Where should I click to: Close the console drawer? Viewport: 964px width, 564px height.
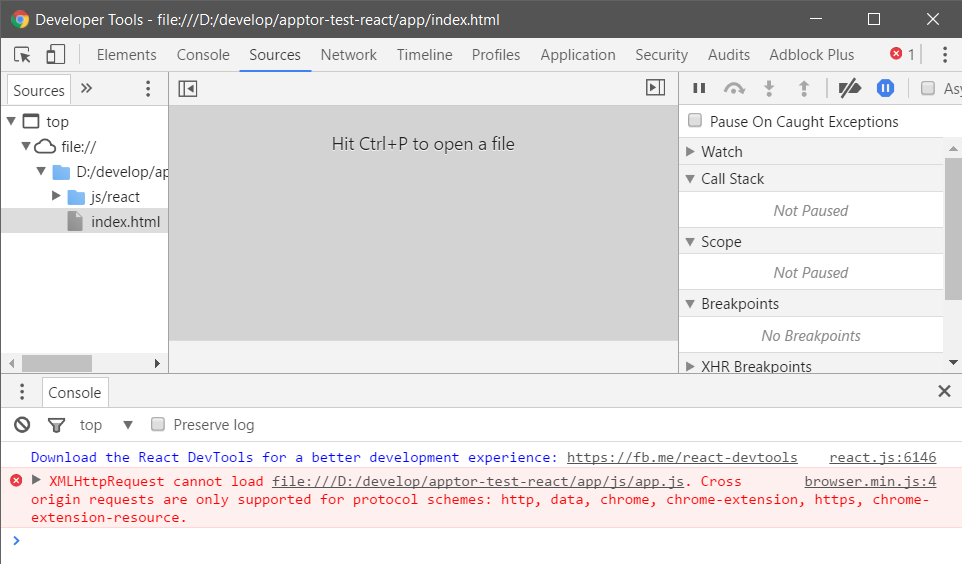coord(944,391)
